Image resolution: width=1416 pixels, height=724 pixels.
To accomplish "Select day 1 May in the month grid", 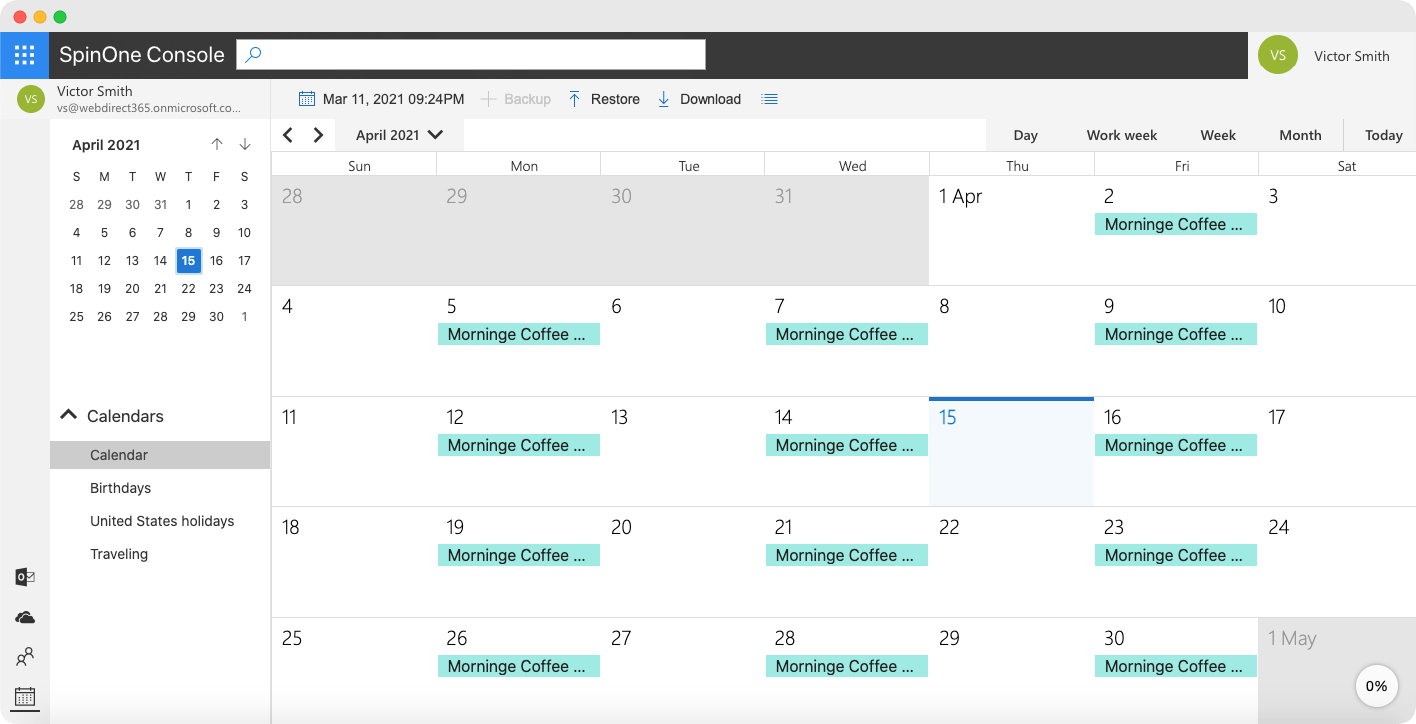I will [x=1337, y=670].
